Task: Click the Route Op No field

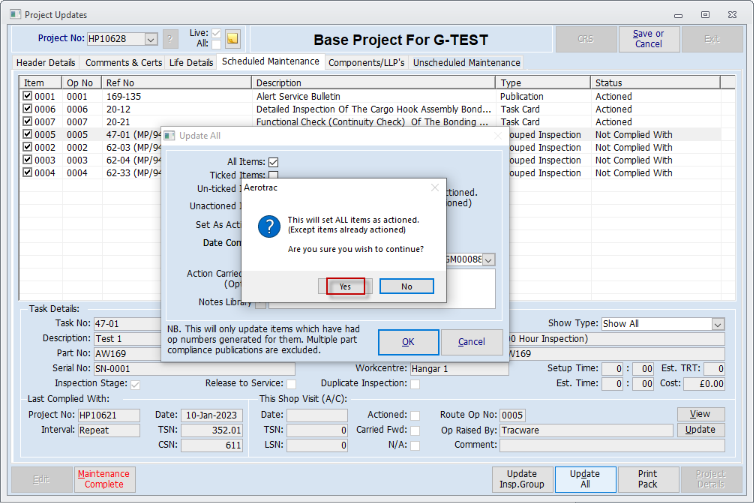Action: 512,415
